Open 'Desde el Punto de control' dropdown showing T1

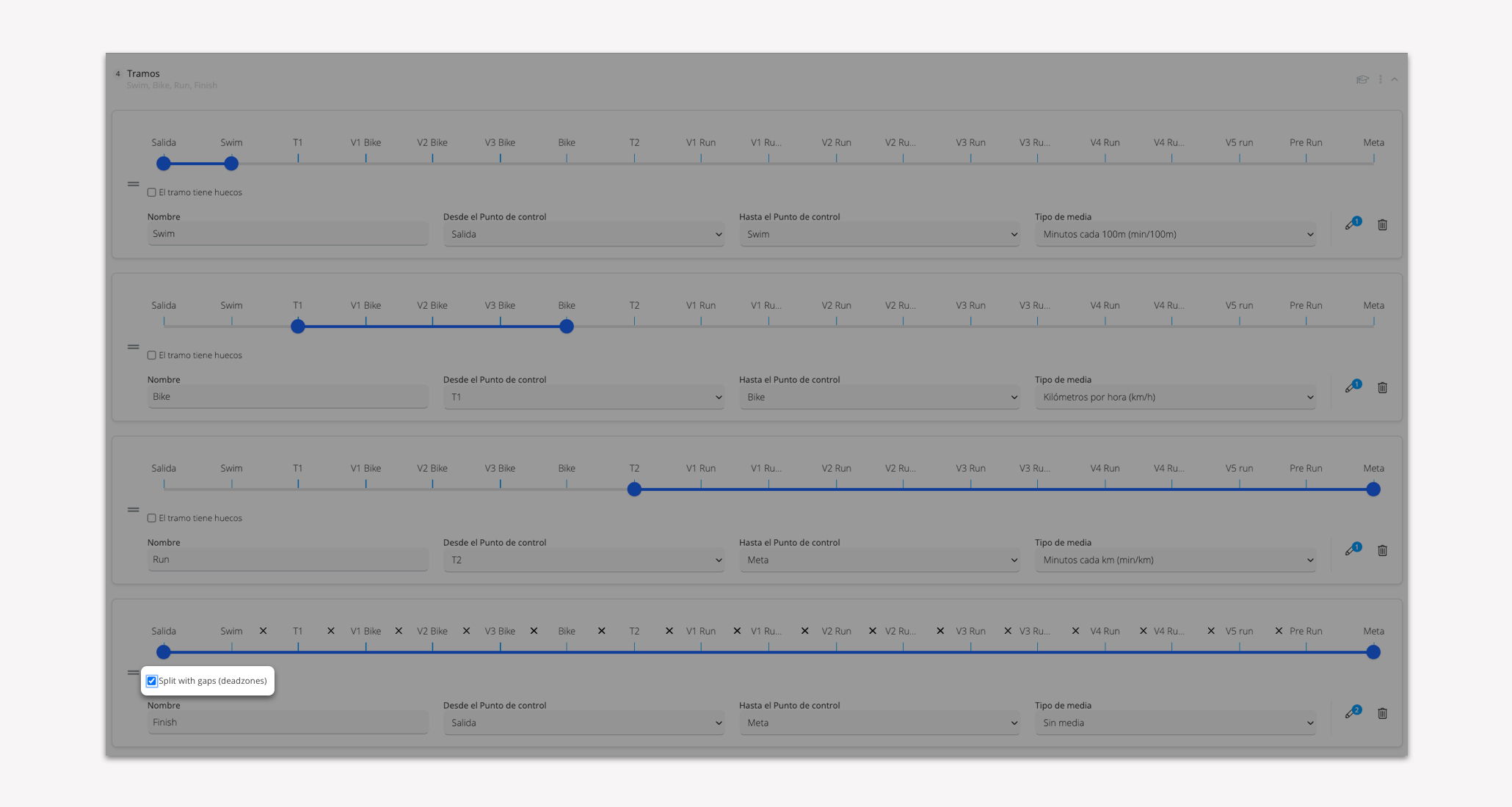584,397
